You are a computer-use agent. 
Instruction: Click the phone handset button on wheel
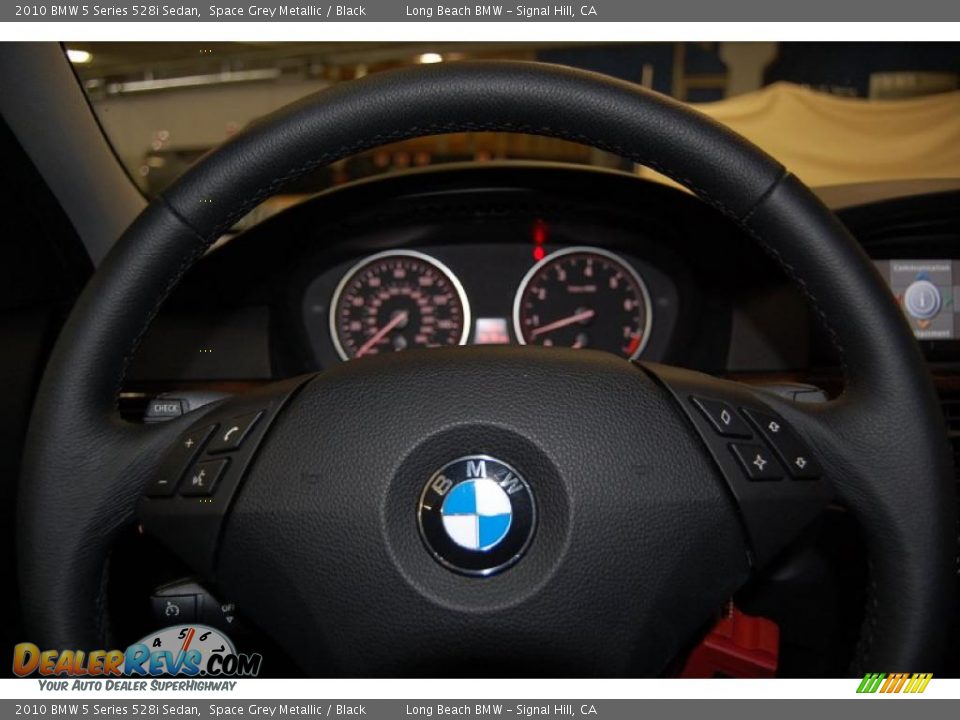(233, 433)
